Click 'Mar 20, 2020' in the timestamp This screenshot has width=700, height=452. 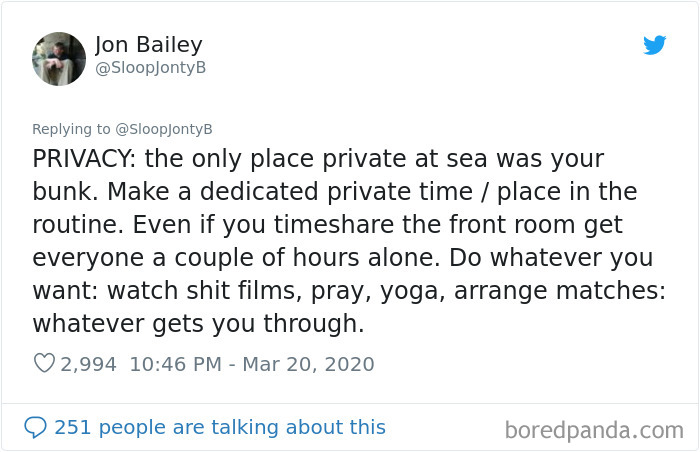click(308, 364)
